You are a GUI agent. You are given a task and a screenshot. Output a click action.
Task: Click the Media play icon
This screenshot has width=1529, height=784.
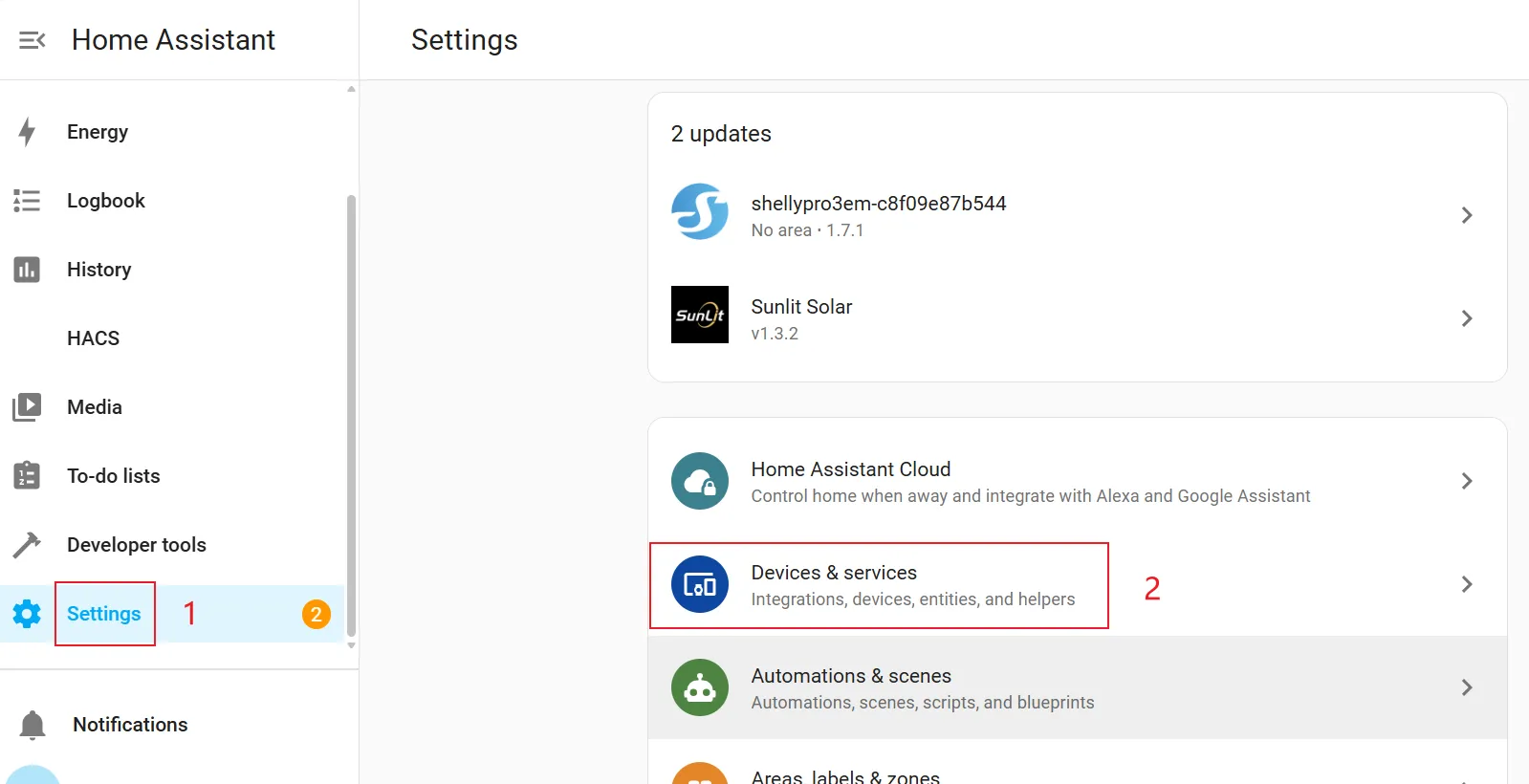tap(27, 407)
